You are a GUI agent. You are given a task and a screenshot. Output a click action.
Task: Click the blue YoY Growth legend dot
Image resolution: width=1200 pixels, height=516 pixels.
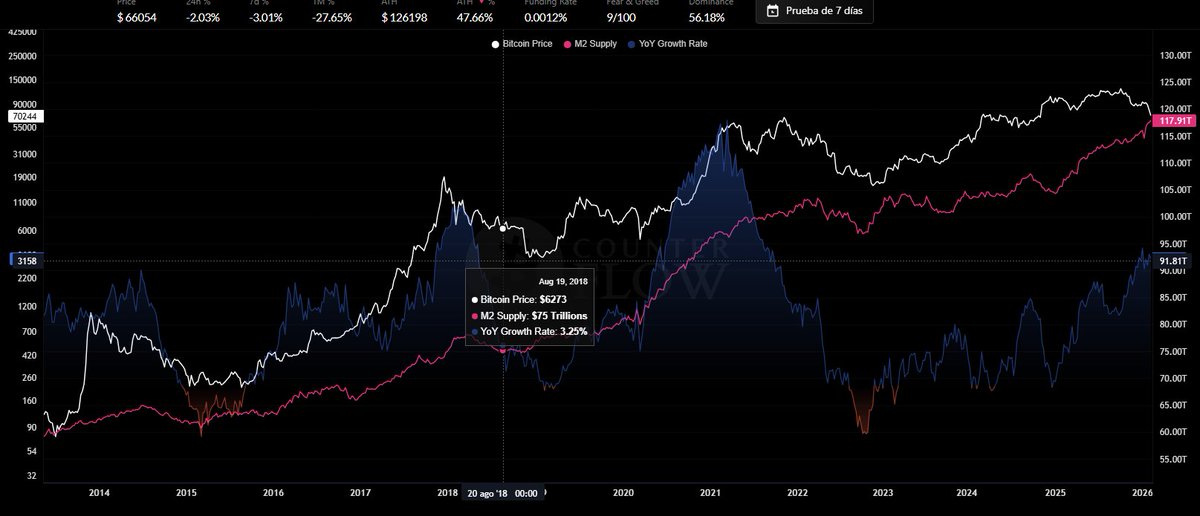(x=631, y=44)
